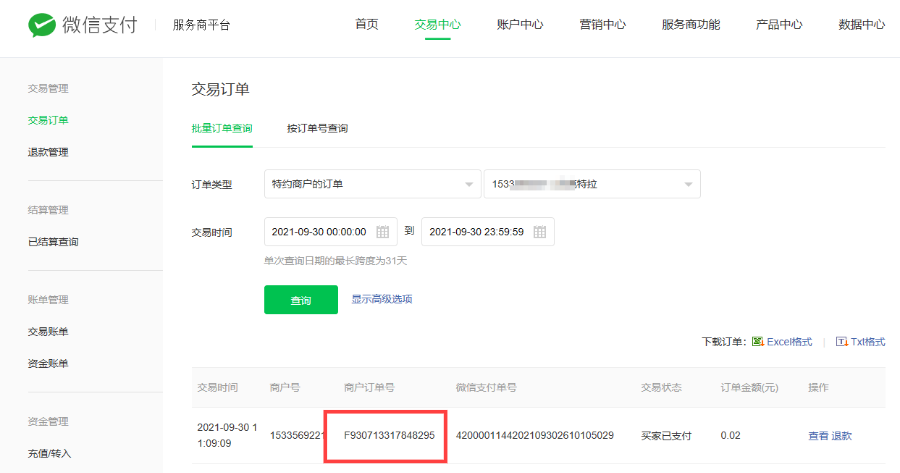This screenshot has width=900, height=473.
Task: Show advanced options via 显示高级选项
Action: pyautogui.click(x=381, y=299)
